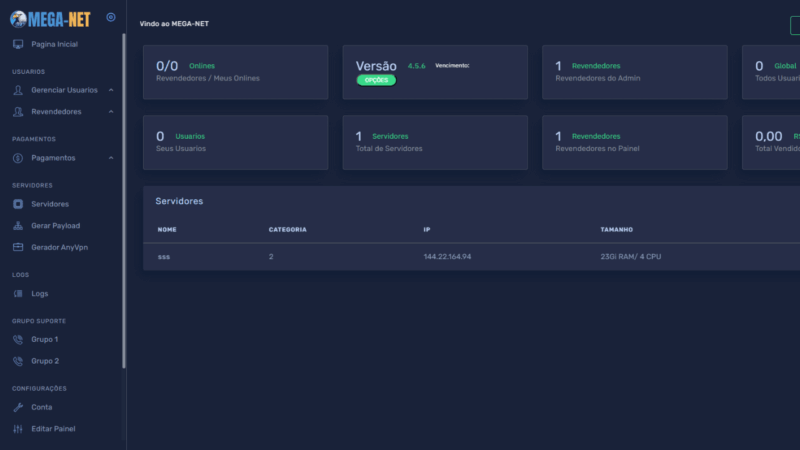
Task: Click the Revendedores person icon in sidebar
Action: [x=18, y=112]
